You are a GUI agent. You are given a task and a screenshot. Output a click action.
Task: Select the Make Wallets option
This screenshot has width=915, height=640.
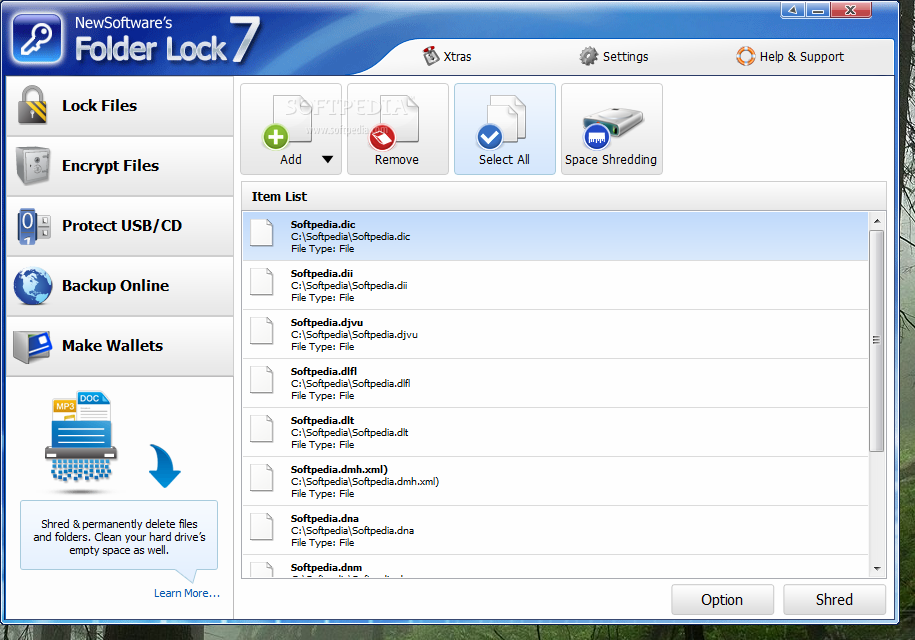click(x=33, y=345)
